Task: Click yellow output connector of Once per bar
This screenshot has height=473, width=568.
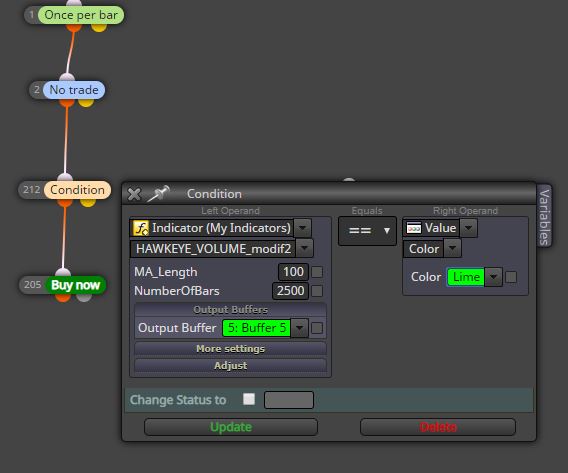Action: pyautogui.click(x=99, y=28)
